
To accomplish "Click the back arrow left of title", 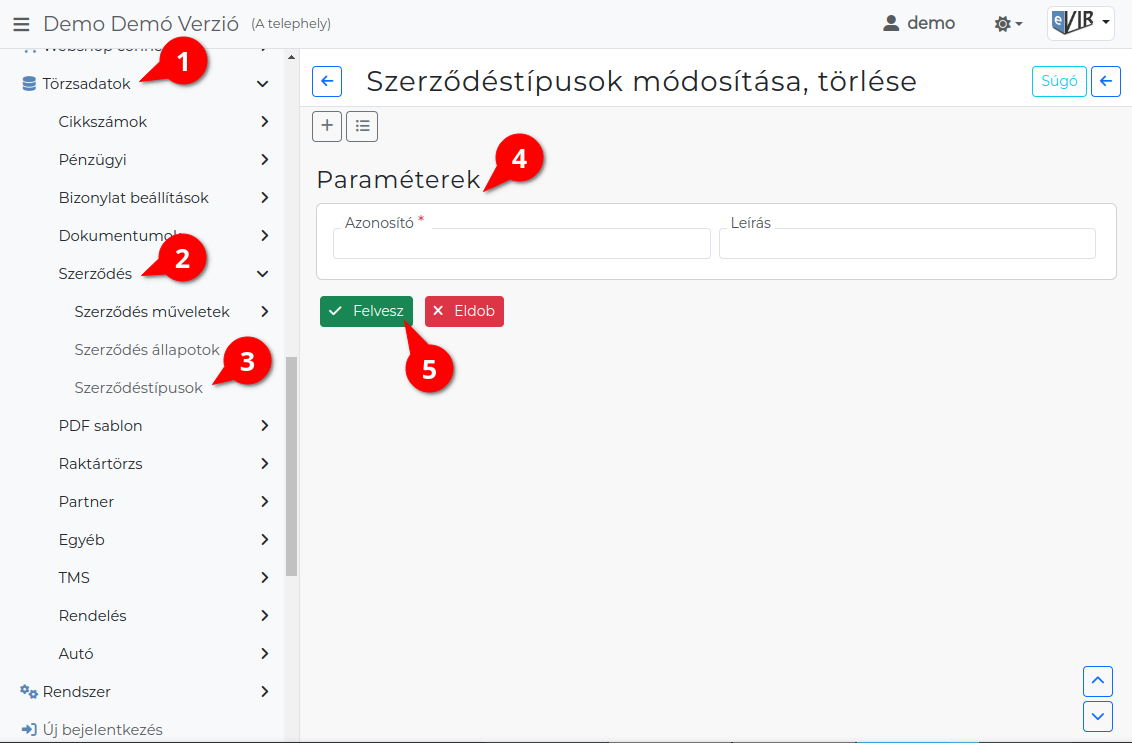I will tap(327, 81).
